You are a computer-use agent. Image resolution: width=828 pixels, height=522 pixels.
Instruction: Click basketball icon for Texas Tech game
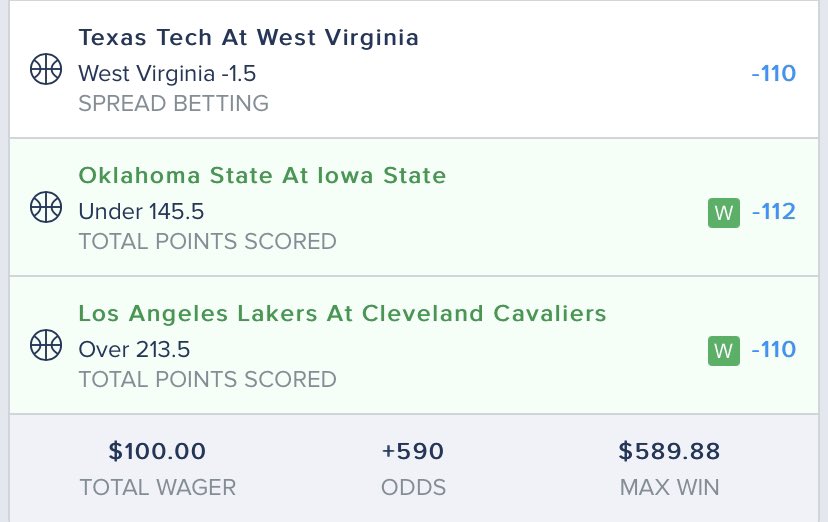point(46,69)
